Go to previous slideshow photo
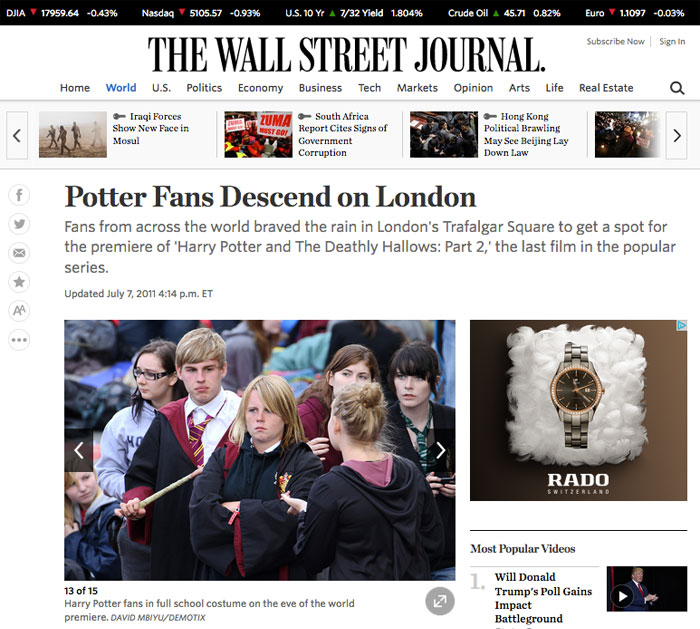The image size is (700, 629). pyautogui.click(x=79, y=450)
